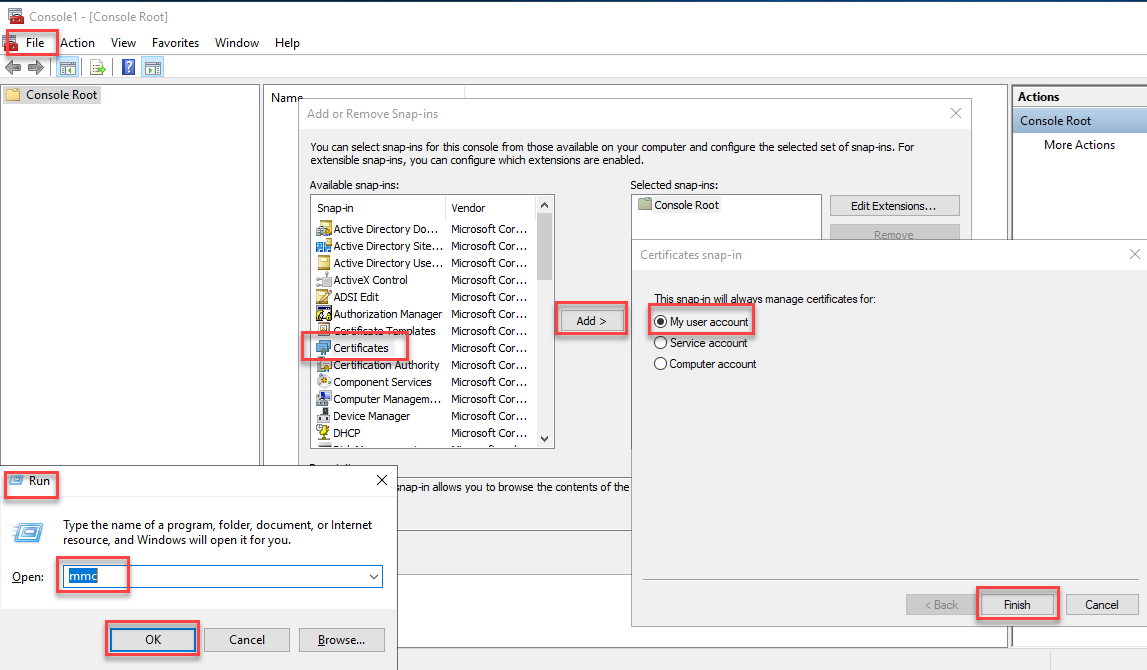1147x670 pixels.
Task: Select the Service account radio option
Action: [x=660, y=343]
